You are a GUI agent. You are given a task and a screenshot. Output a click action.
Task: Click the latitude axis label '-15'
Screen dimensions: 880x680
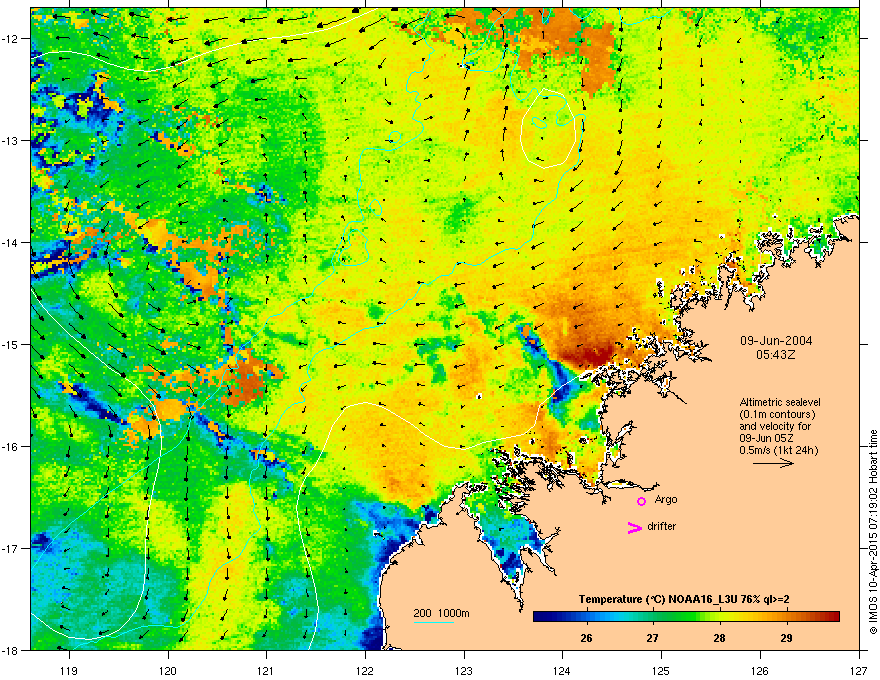tap(11, 344)
